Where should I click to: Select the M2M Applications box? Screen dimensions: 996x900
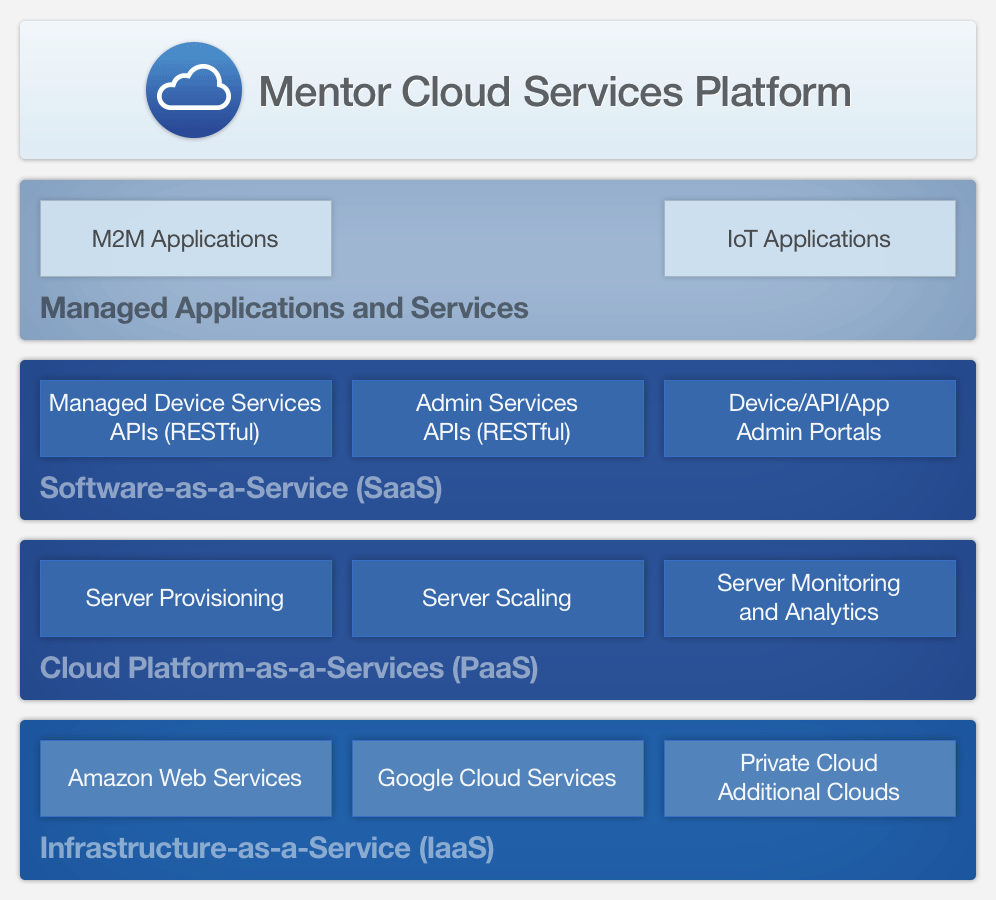point(185,239)
